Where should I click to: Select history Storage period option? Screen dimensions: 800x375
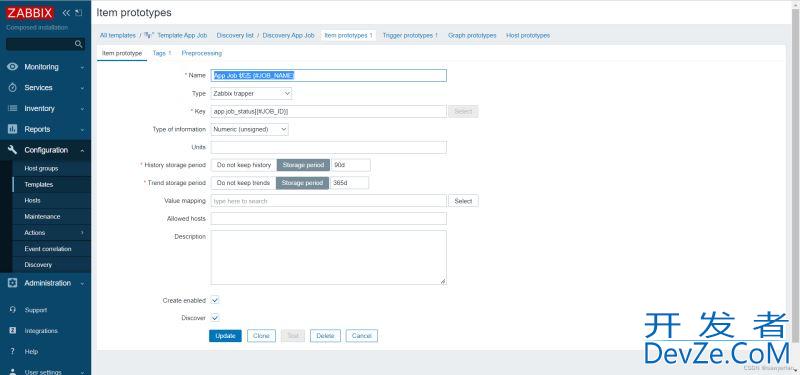(303, 165)
